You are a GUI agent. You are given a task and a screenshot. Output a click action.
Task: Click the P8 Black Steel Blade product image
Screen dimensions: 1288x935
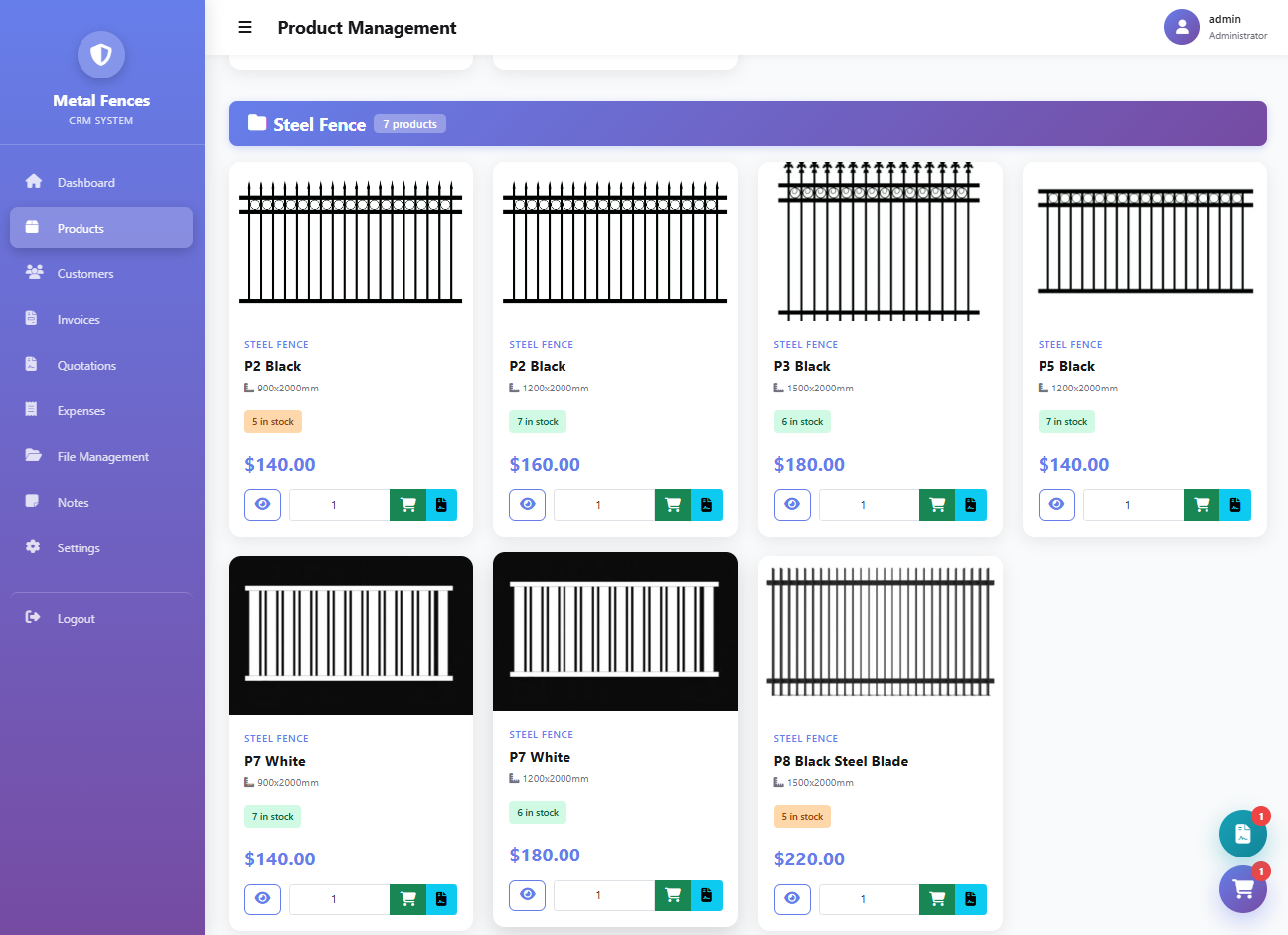[880, 634]
